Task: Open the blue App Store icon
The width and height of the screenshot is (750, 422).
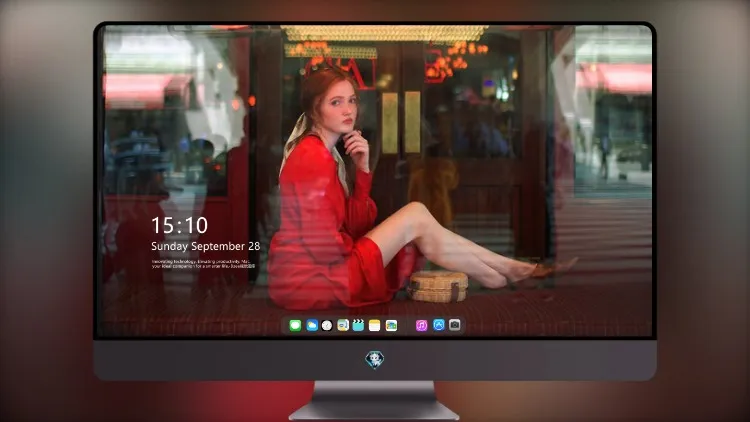Action: [x=439, y=325]
